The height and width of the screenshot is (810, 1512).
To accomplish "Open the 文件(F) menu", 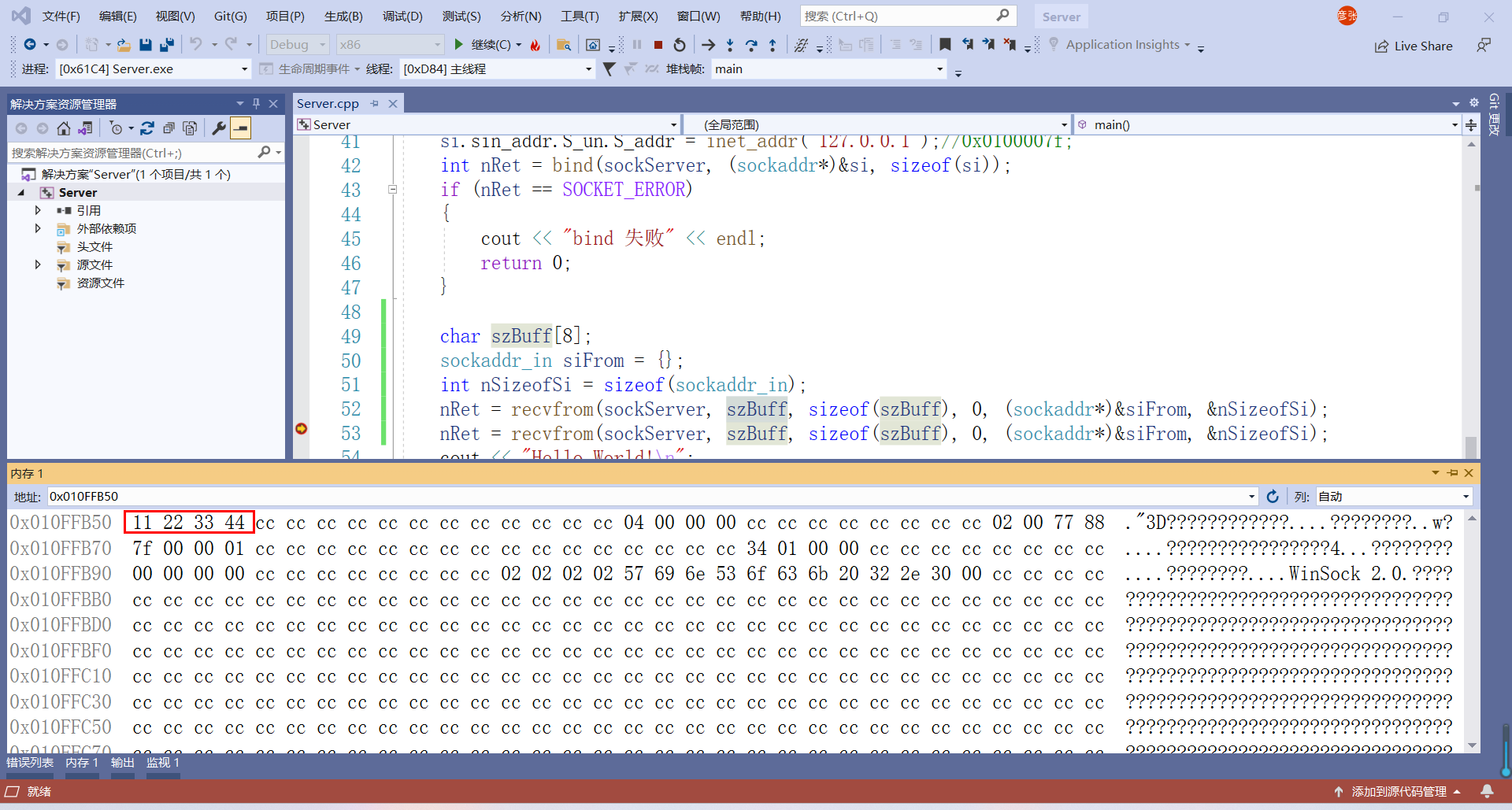I will [61, 16].
